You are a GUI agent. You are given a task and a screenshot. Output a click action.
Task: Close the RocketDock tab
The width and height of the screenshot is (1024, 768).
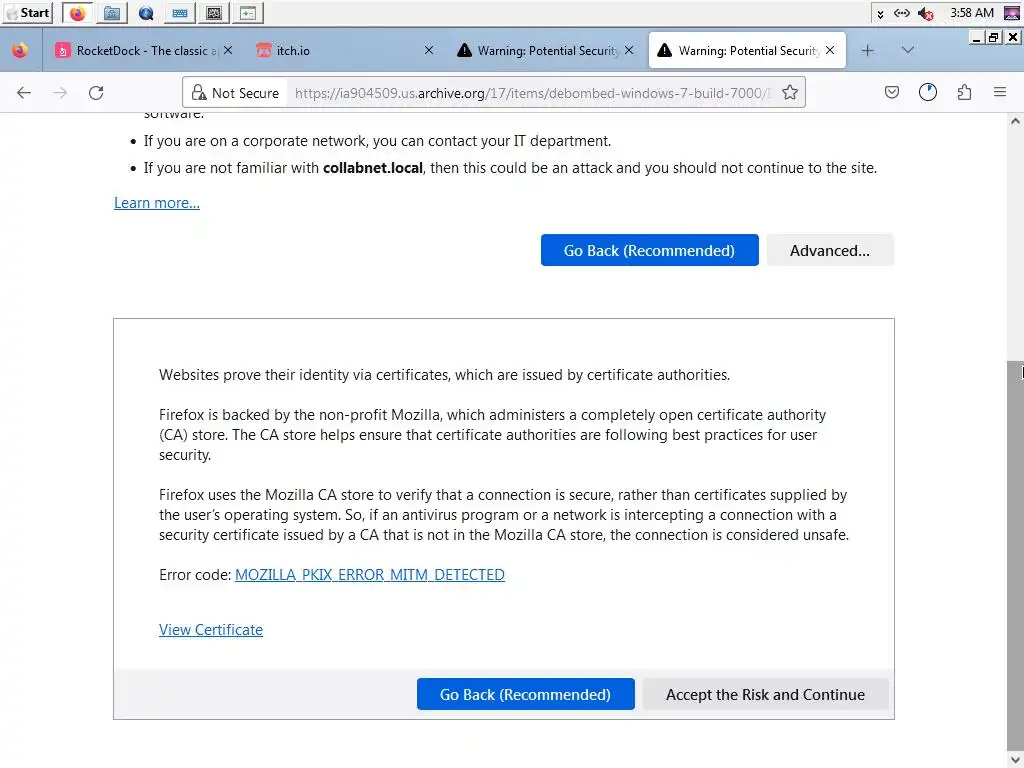pyautogui.click(x=228, y=50)
